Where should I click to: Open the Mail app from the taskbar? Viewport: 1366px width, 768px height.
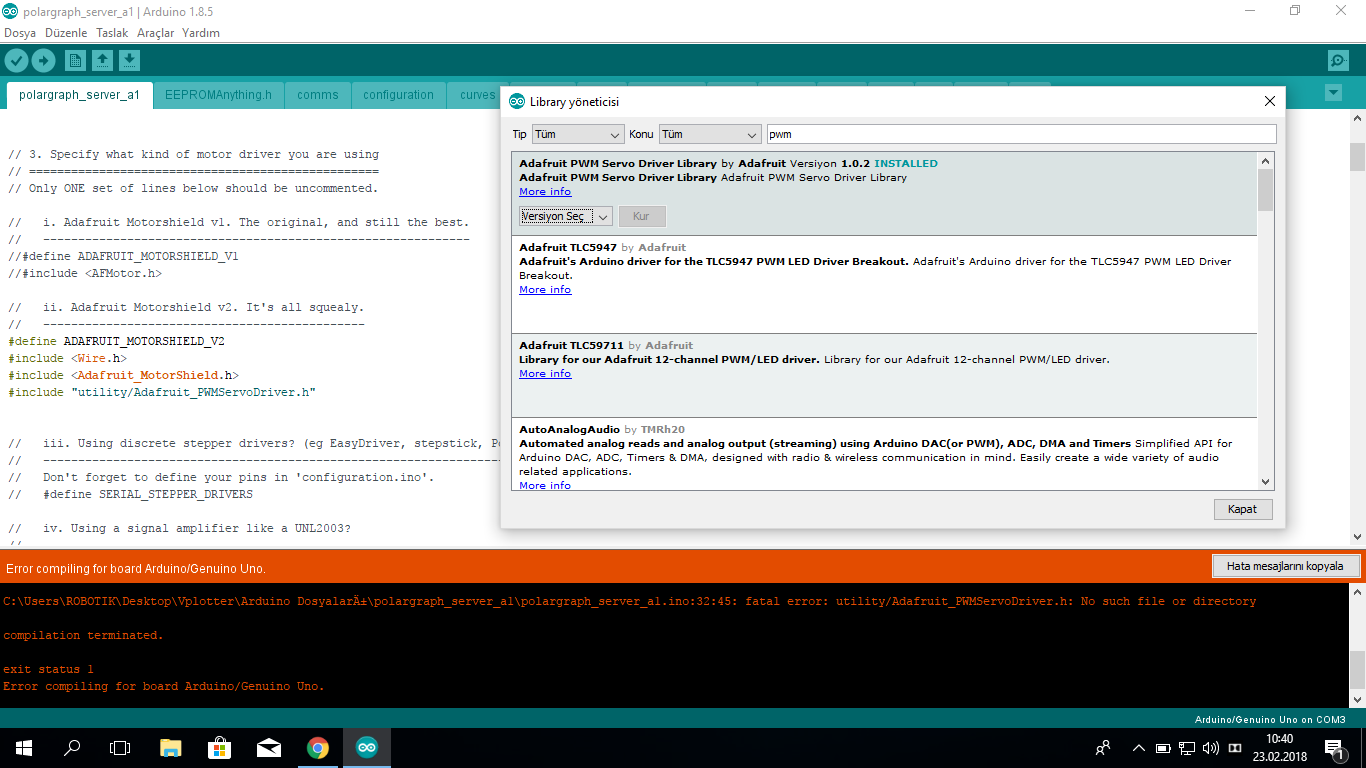(269, 748)
